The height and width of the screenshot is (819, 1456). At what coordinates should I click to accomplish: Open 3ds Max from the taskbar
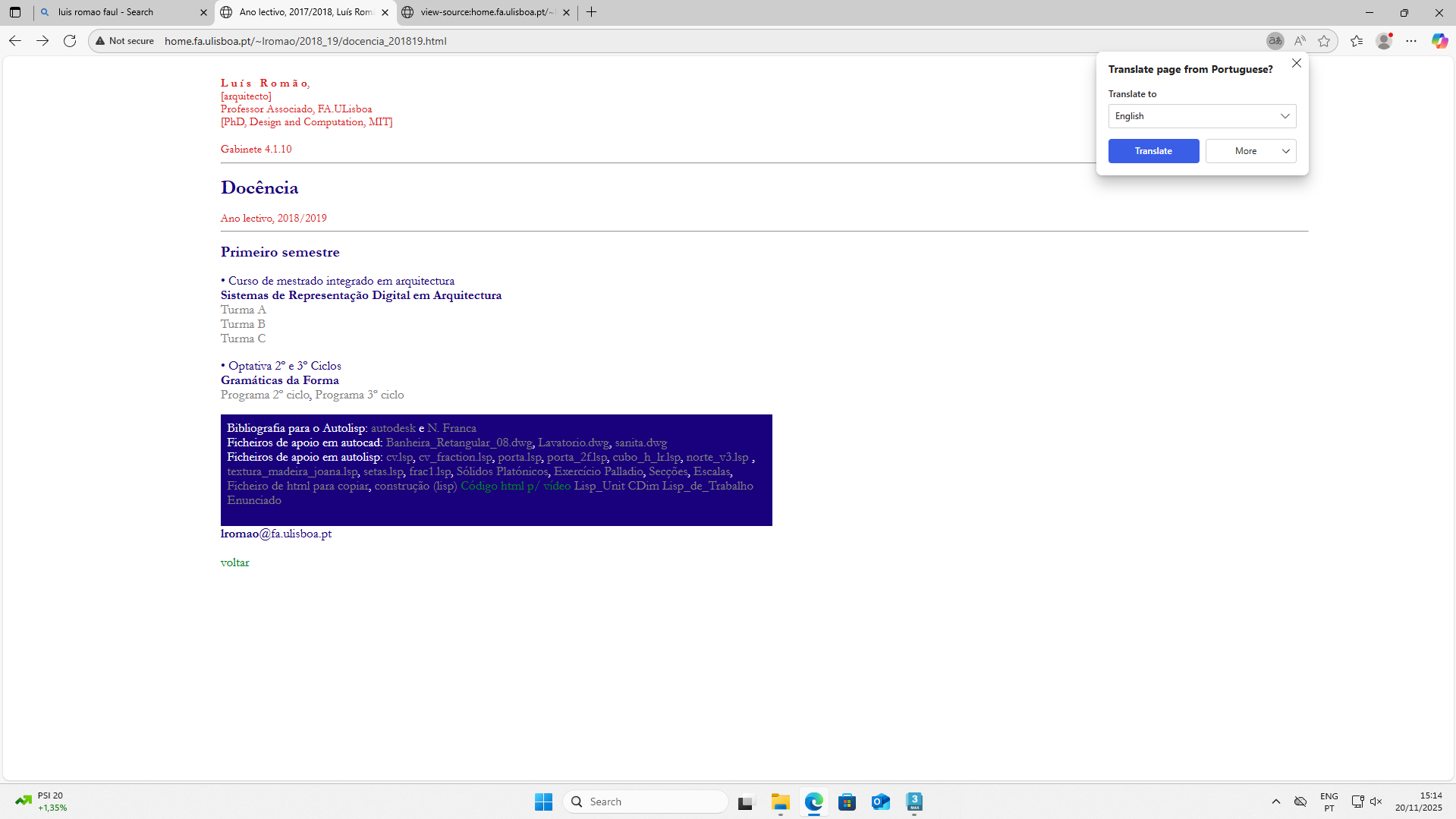[x=914, y=802]
